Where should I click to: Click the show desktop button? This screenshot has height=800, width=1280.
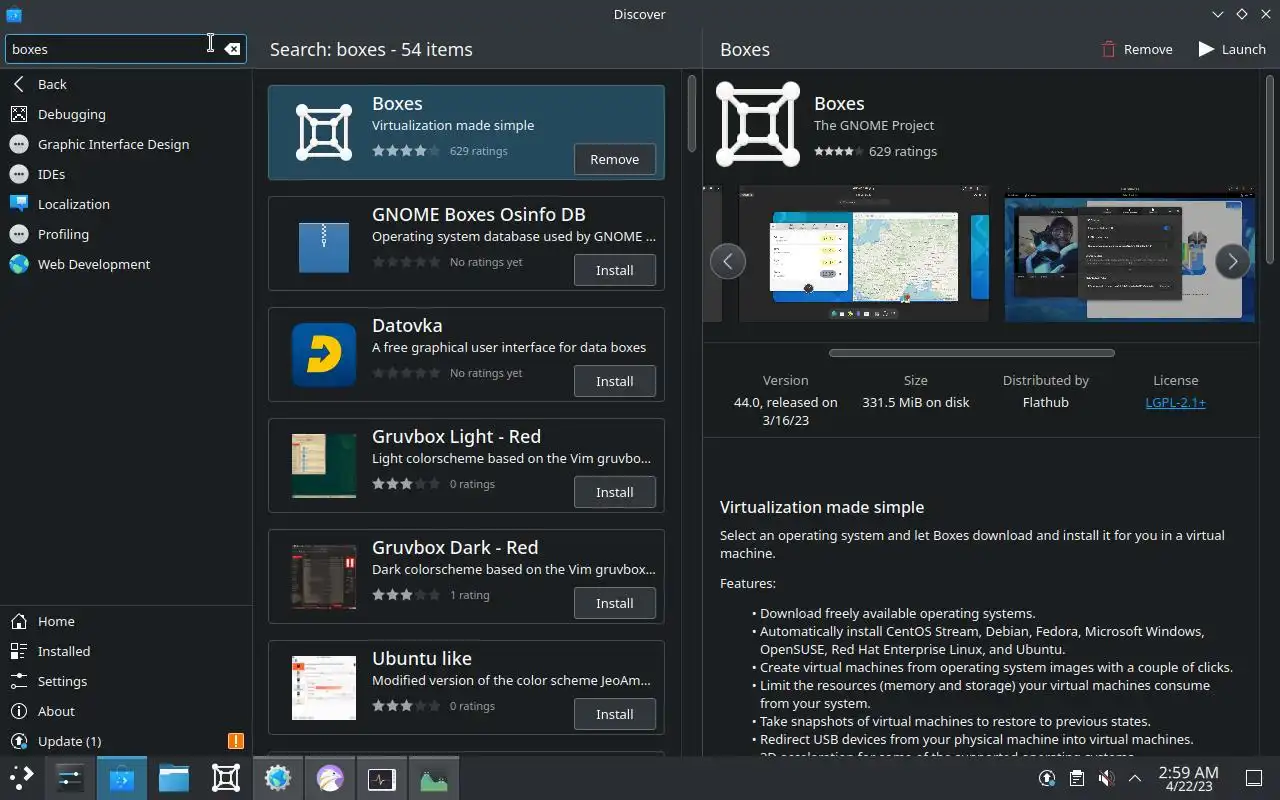click(1254, 778)
